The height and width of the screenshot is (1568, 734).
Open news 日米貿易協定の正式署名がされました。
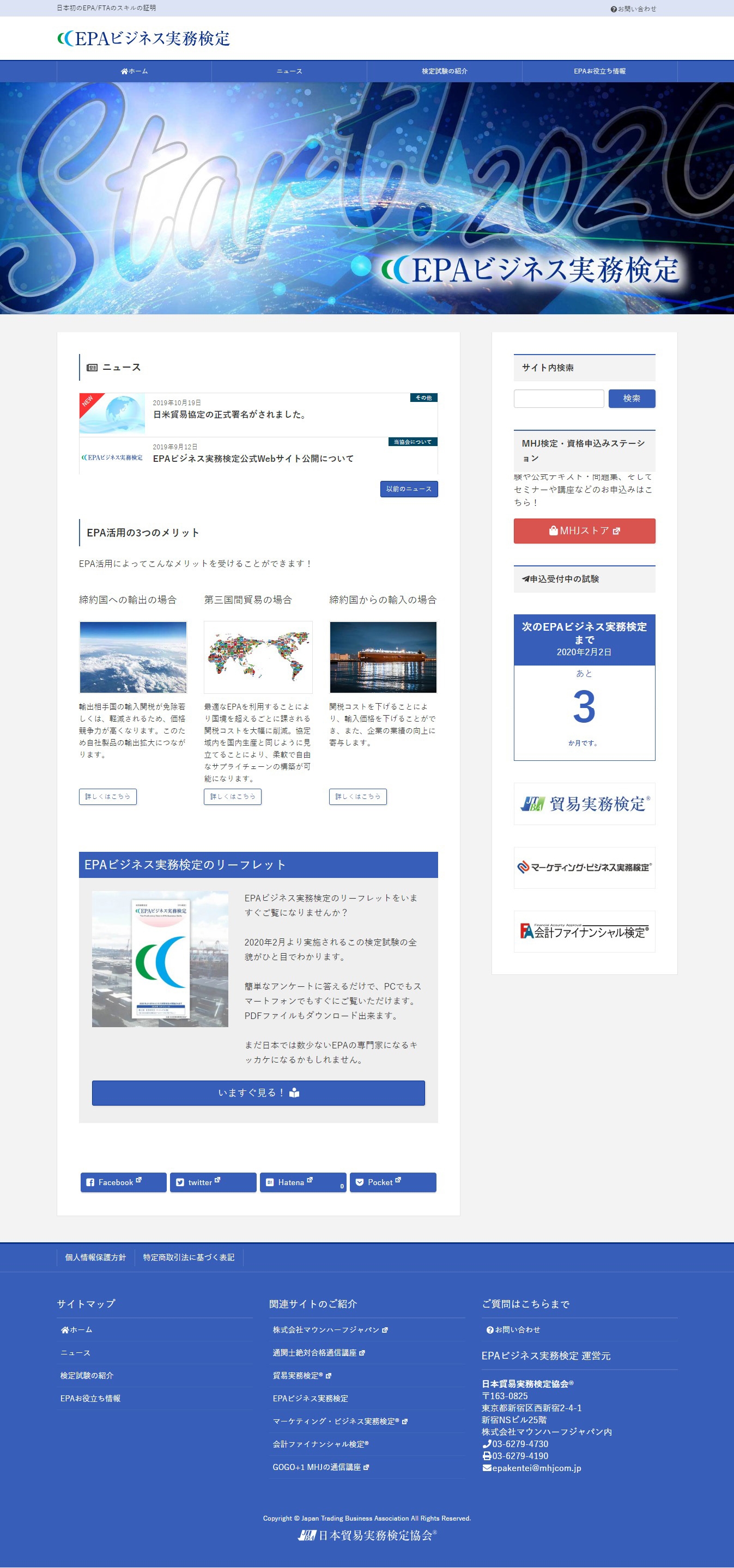click(x=229, y=414)
